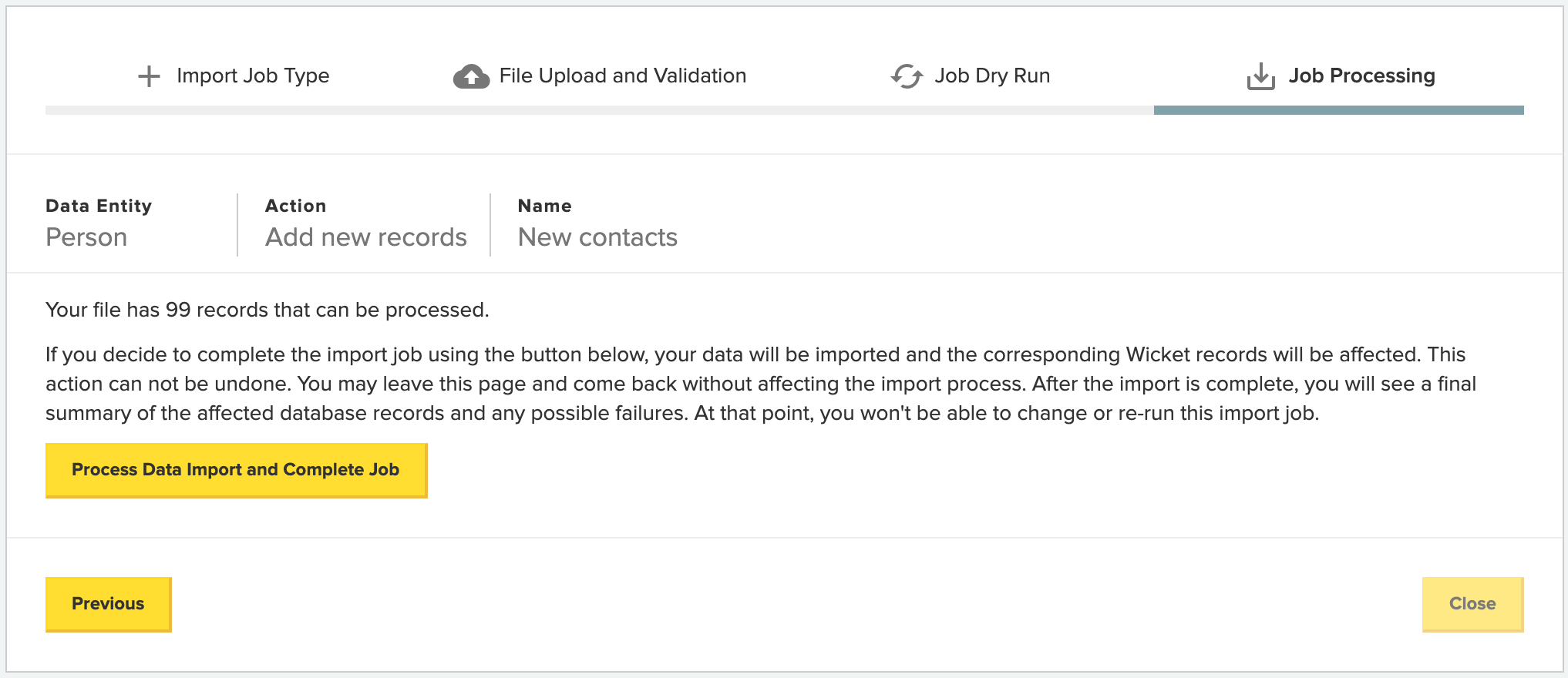Click the job name New contacts
Viewport: 1568px width, 678px height.
(x=597, y=237)
